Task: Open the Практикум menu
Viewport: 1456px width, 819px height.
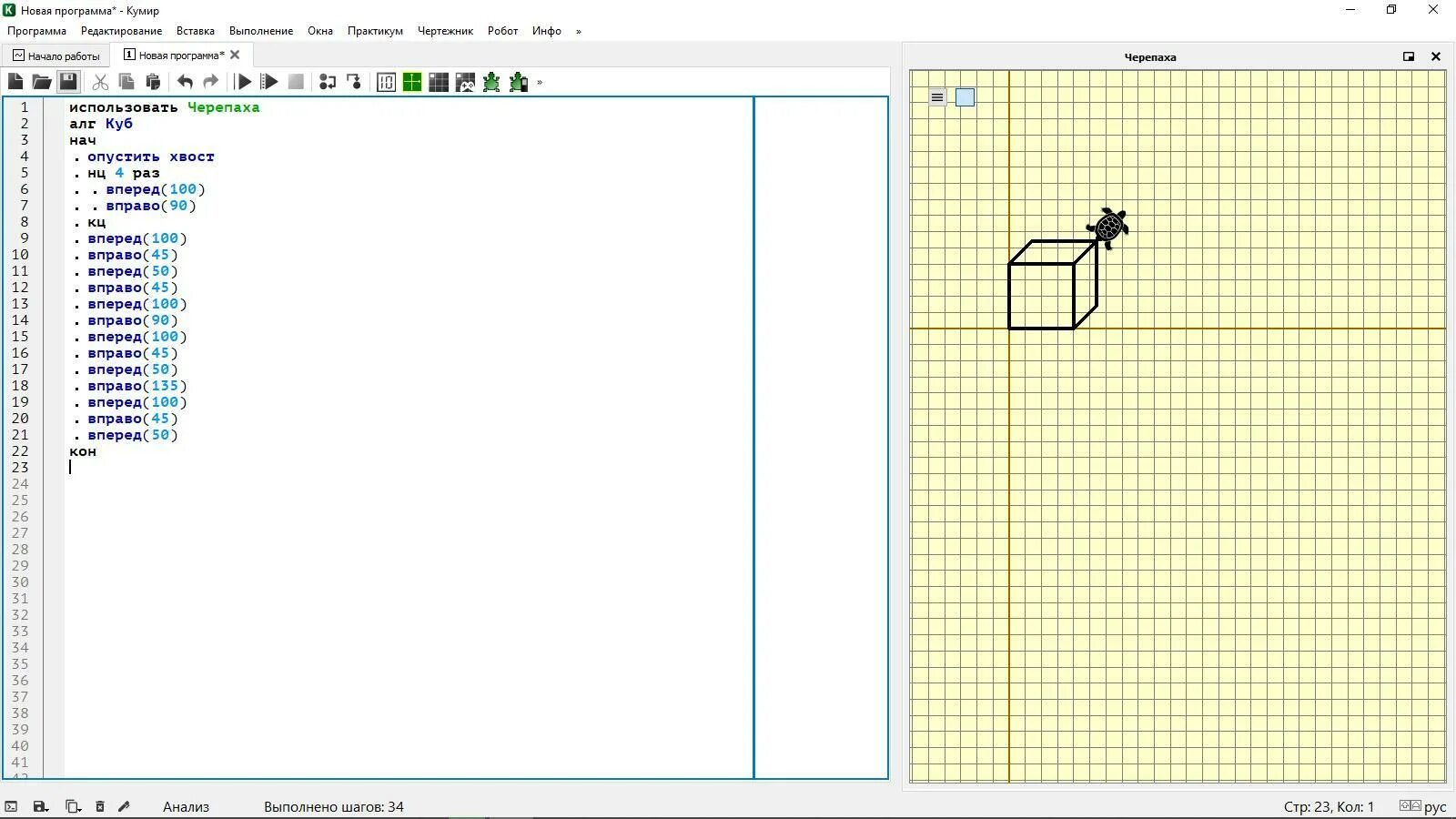Action: [x=375, y=31]
